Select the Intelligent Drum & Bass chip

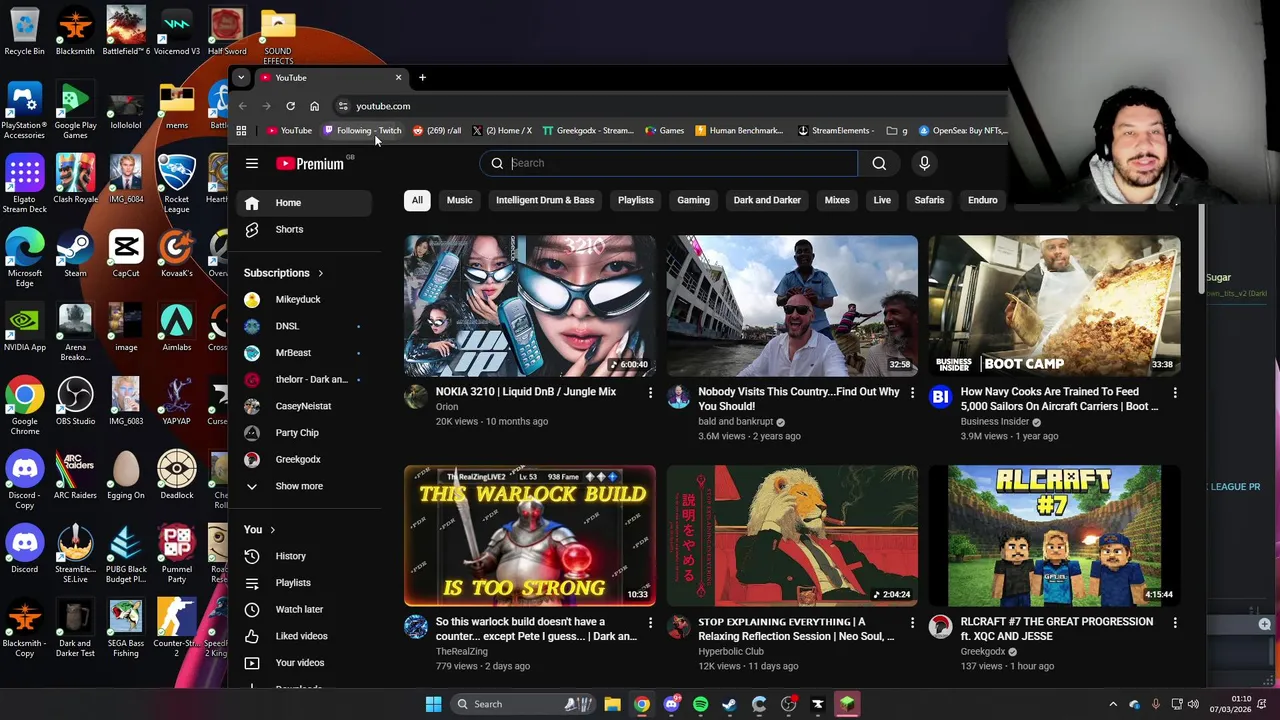pos(545,200)
